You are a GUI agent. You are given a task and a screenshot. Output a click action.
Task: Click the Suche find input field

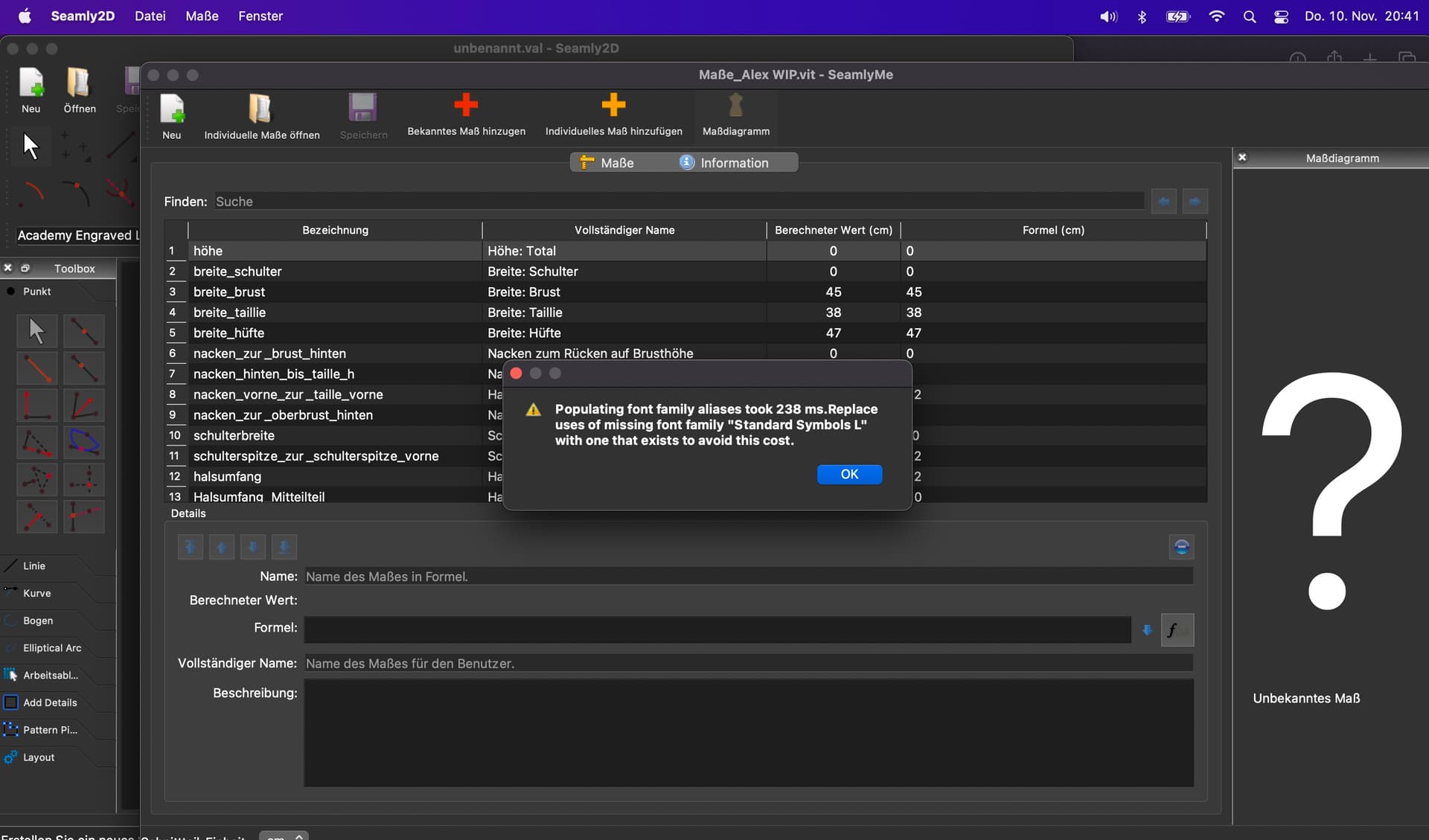[x=677, y=202]
